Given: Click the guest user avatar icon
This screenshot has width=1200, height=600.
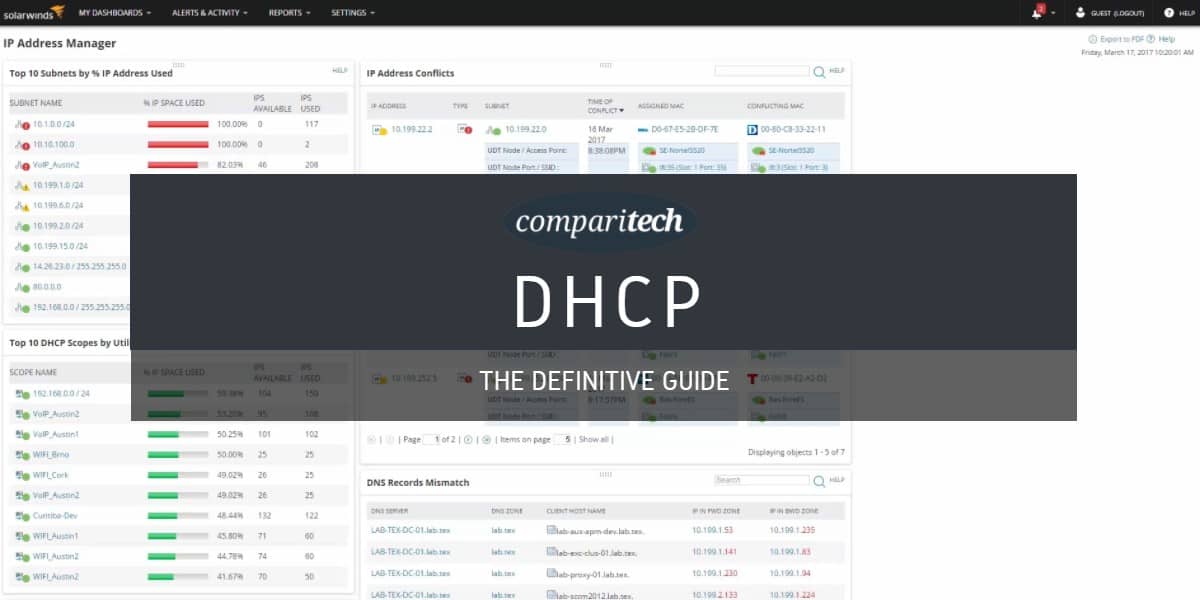Looking at the screenshot, I should (x=1080, y=13).
